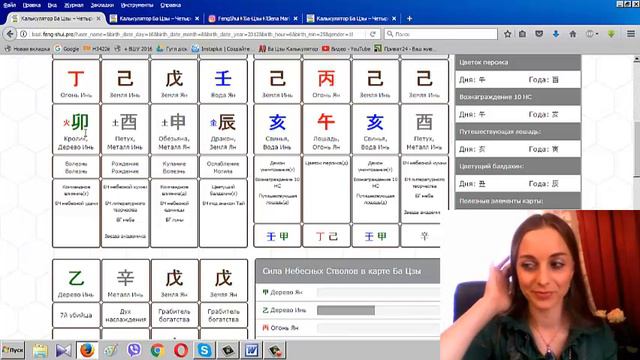Launch Opera from the taskbar
The image size is (640, 360).
click(181, 350)
